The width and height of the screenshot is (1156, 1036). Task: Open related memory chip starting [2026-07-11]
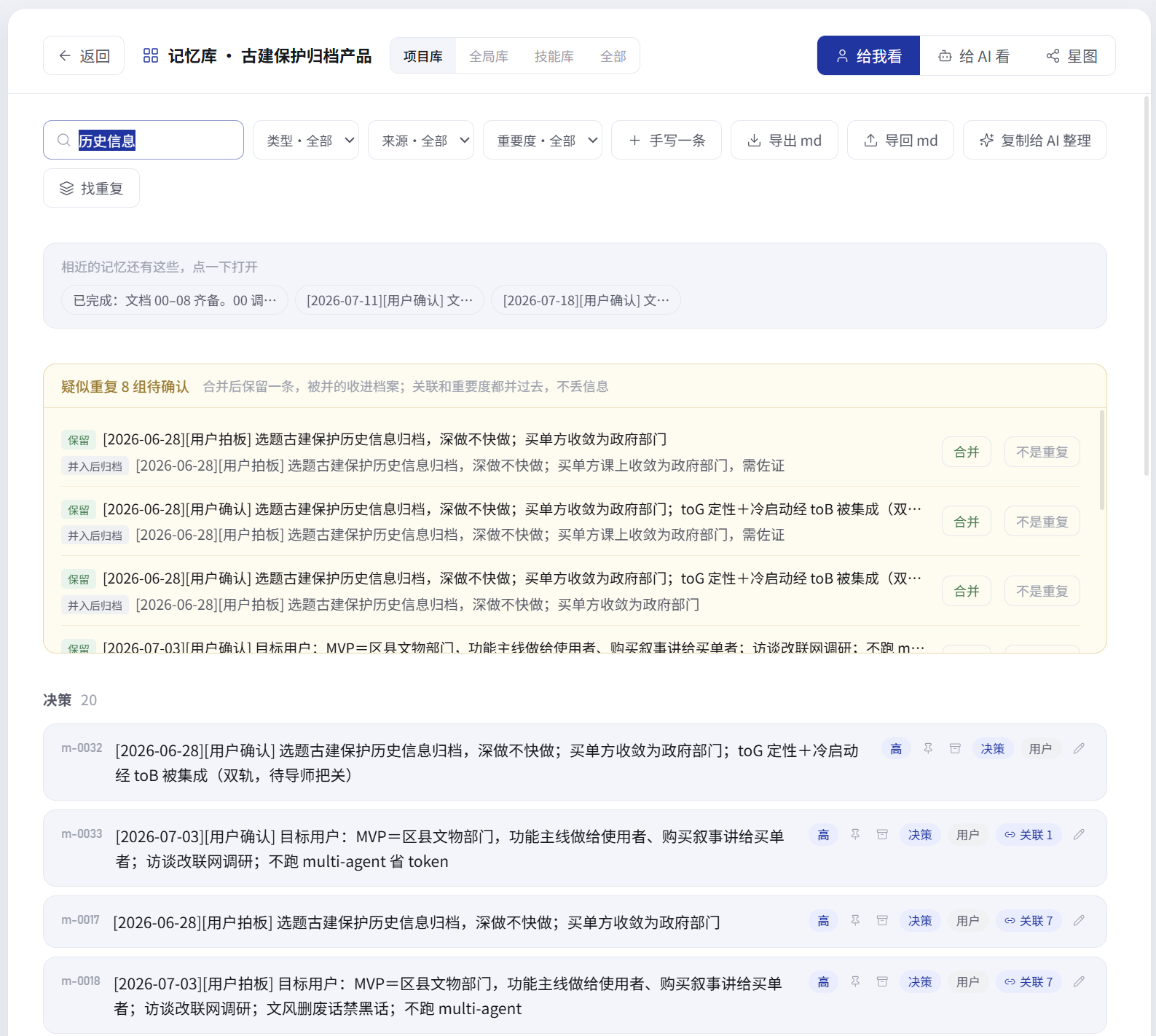click(390, 300)
